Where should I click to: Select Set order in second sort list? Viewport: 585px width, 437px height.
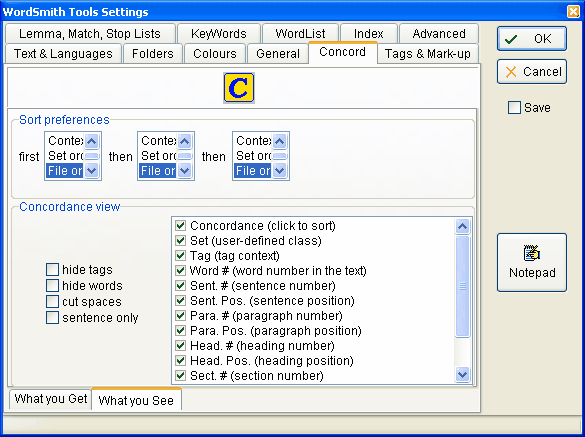[x=158, y=156]
